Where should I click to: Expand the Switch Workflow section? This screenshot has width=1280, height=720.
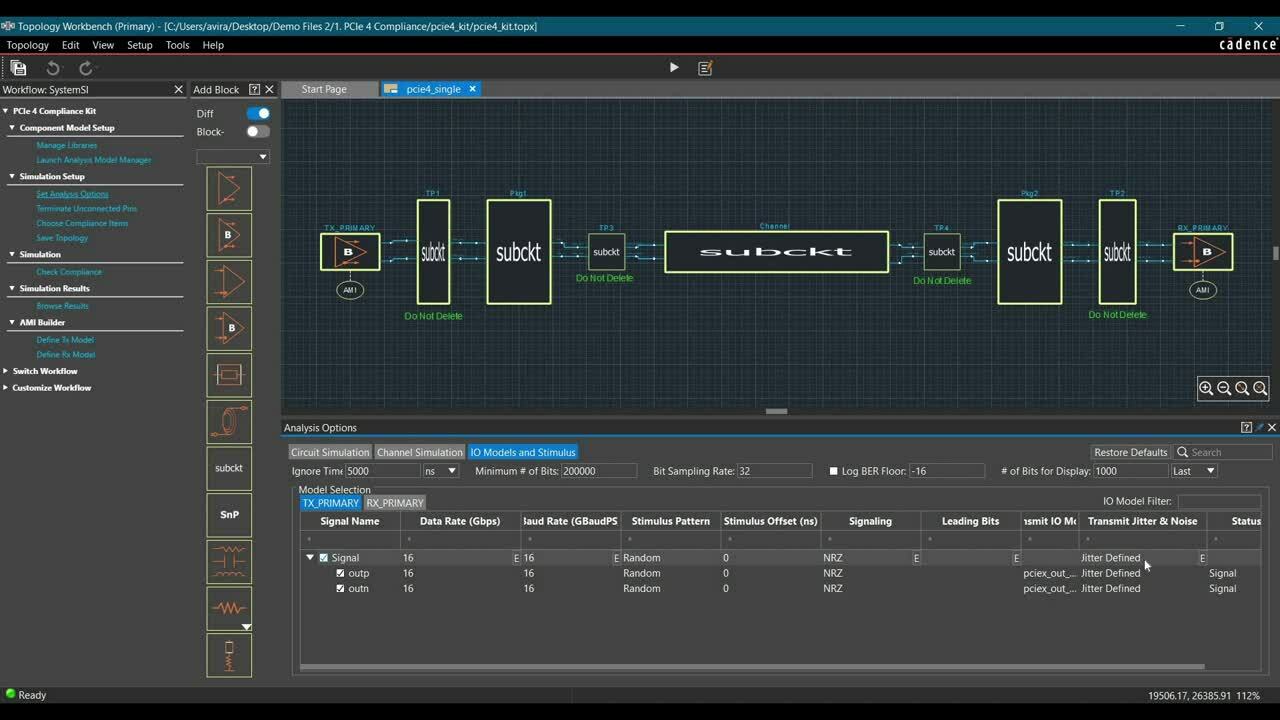pos(5,371)
